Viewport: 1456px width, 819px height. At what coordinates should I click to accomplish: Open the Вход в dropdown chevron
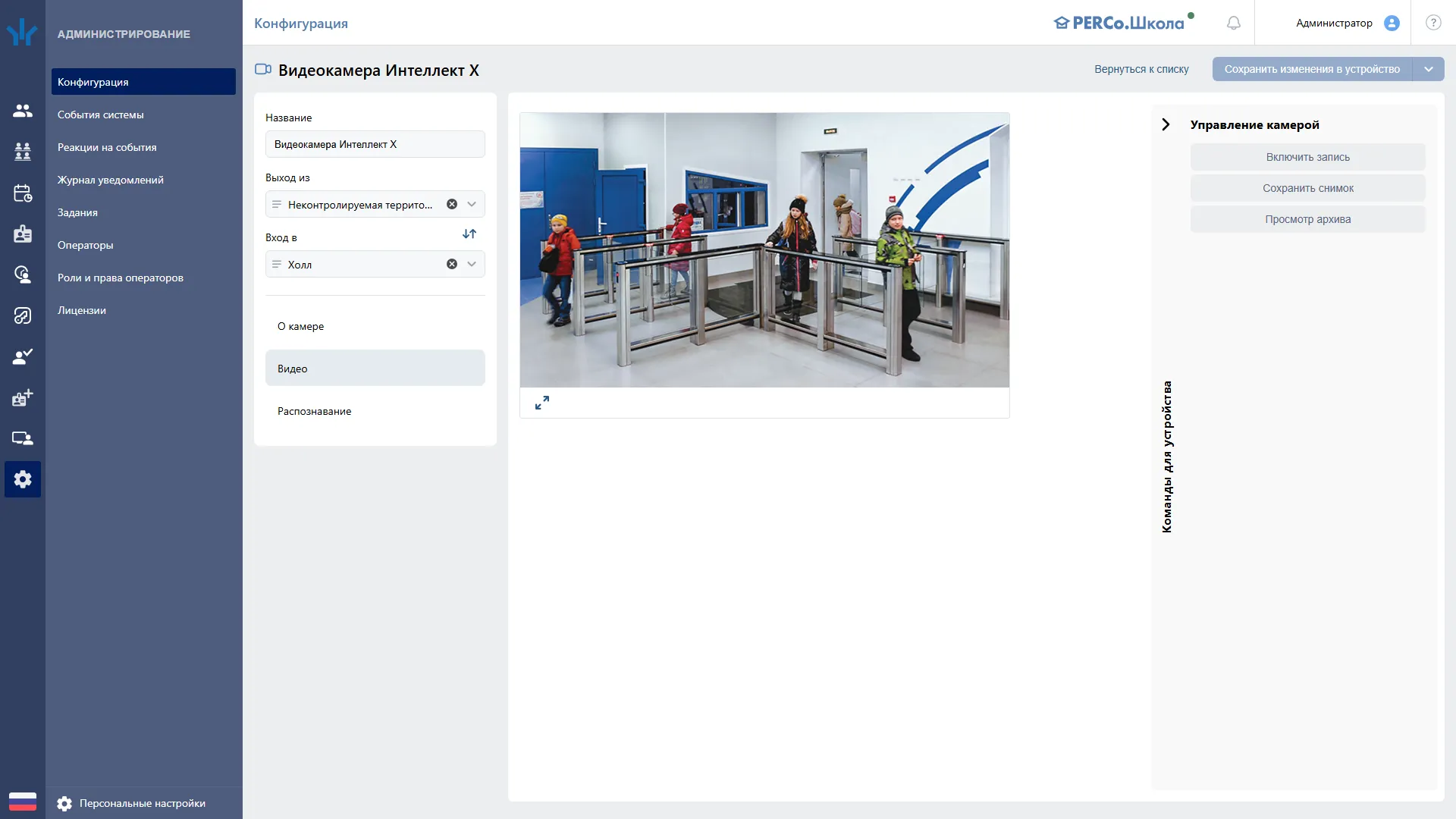[472, 264]
